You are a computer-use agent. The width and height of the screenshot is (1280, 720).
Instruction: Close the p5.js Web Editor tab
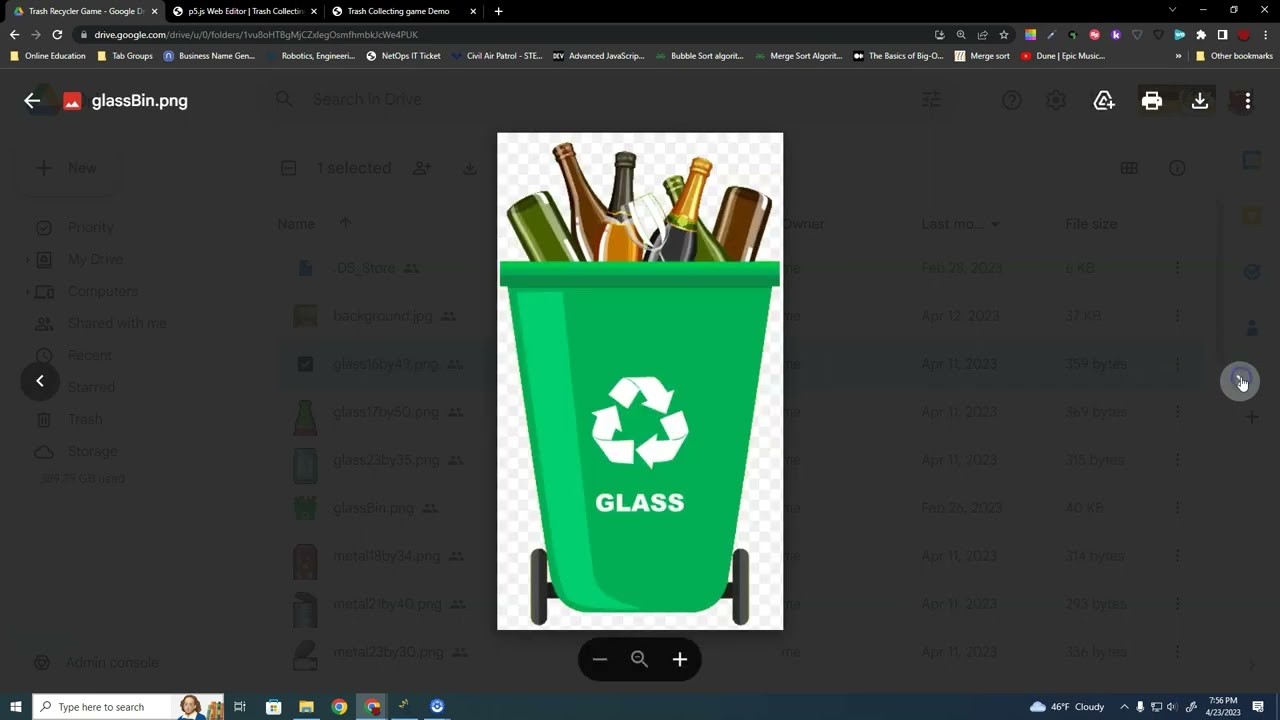click(x=314, y=11)
